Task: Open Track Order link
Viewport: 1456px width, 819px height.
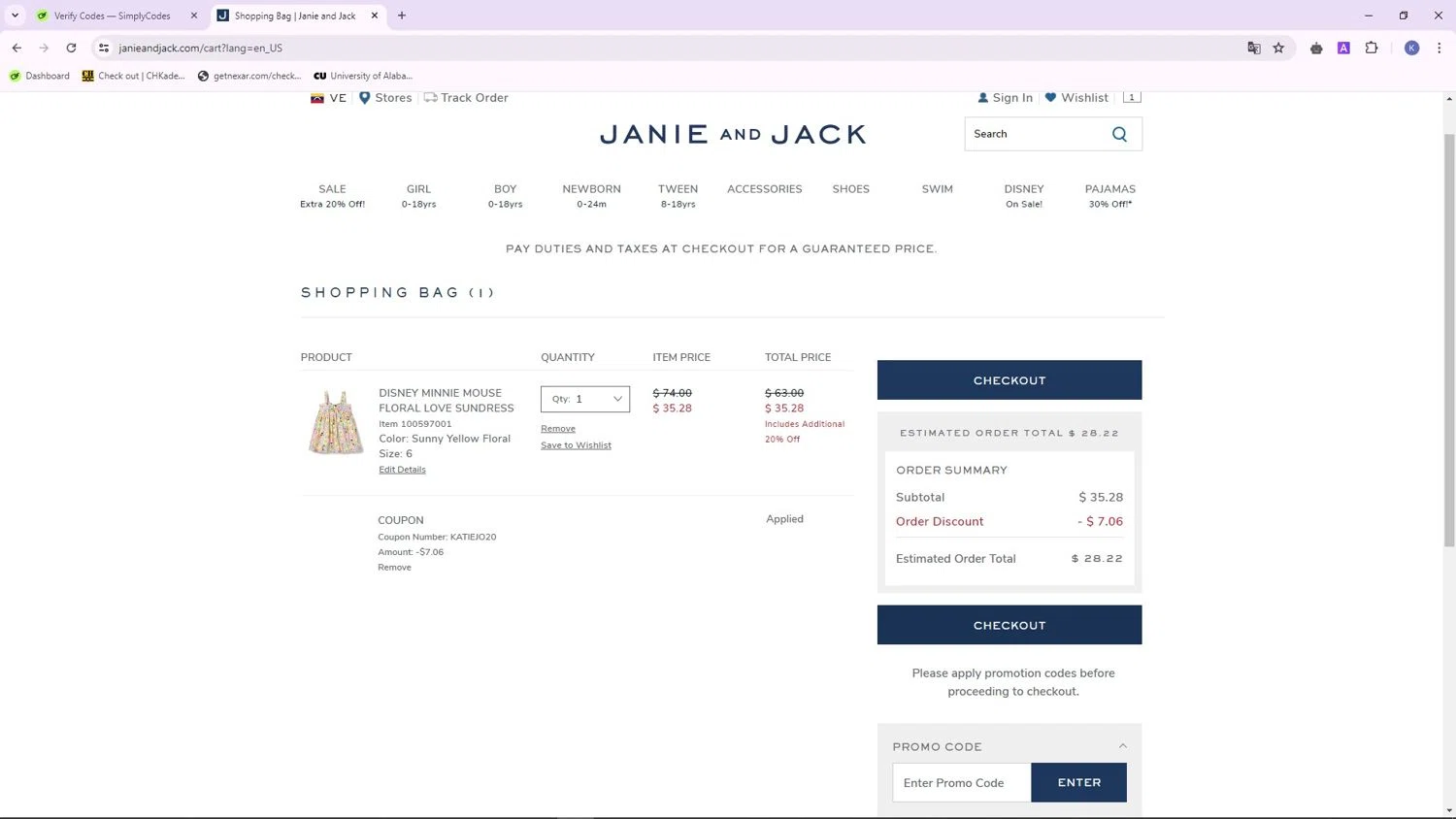Action: [x=466, y=98]
